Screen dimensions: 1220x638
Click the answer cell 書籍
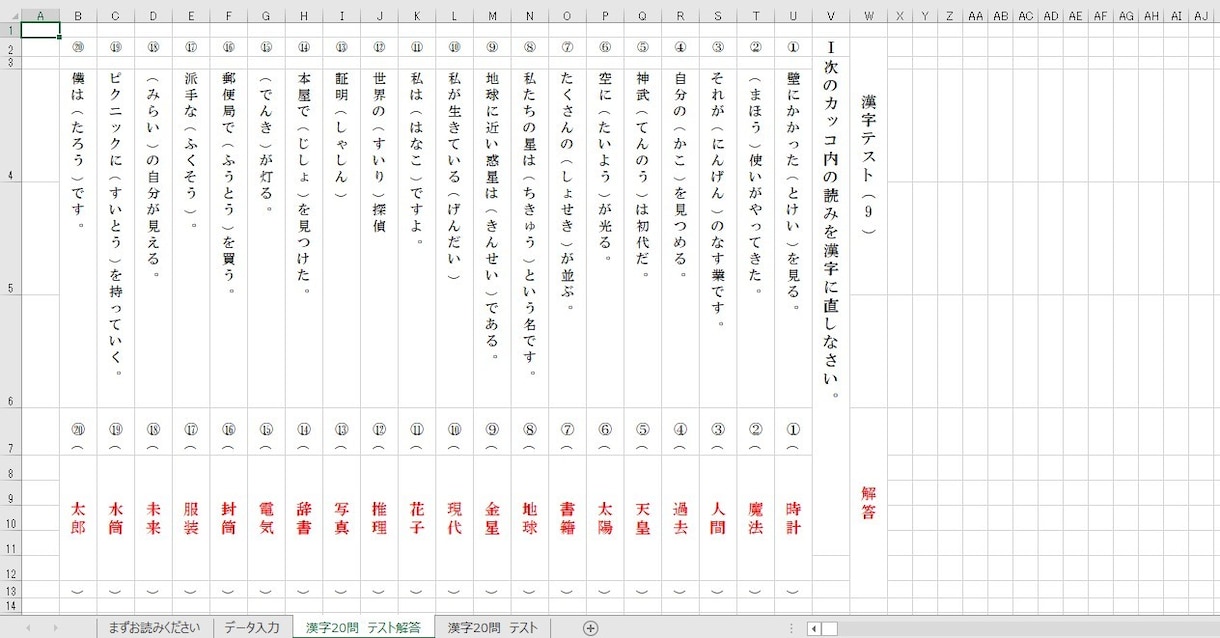567,518
